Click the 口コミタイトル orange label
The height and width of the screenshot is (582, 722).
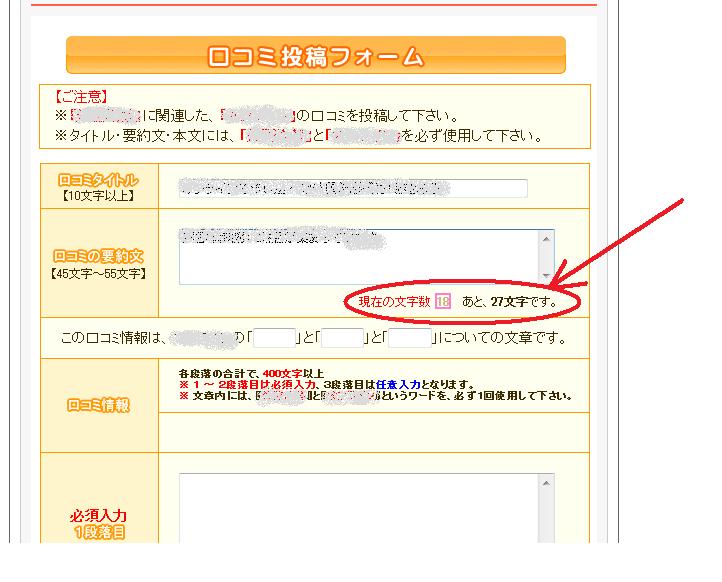pos(99,180)
